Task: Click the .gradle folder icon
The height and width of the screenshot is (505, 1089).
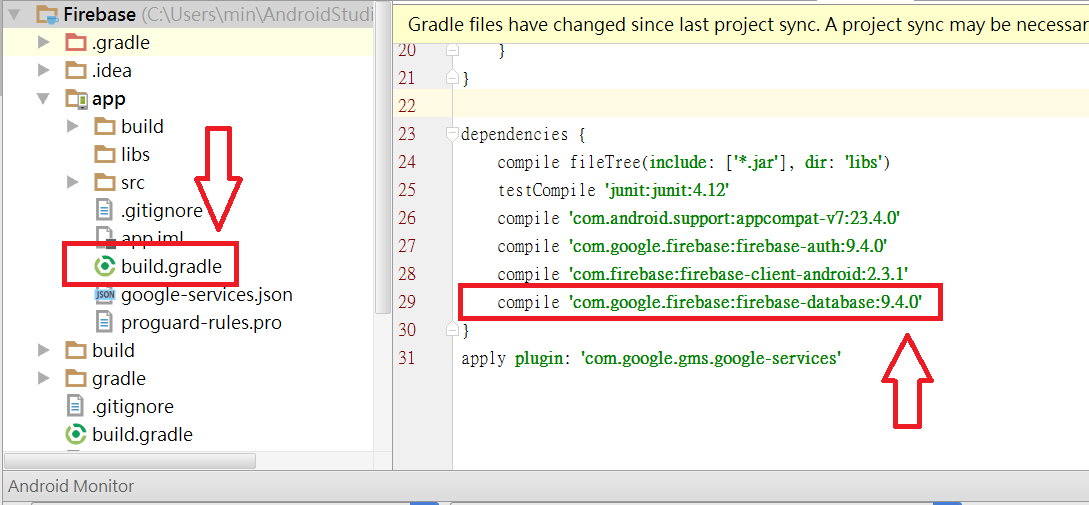Action: pos(75,42)
